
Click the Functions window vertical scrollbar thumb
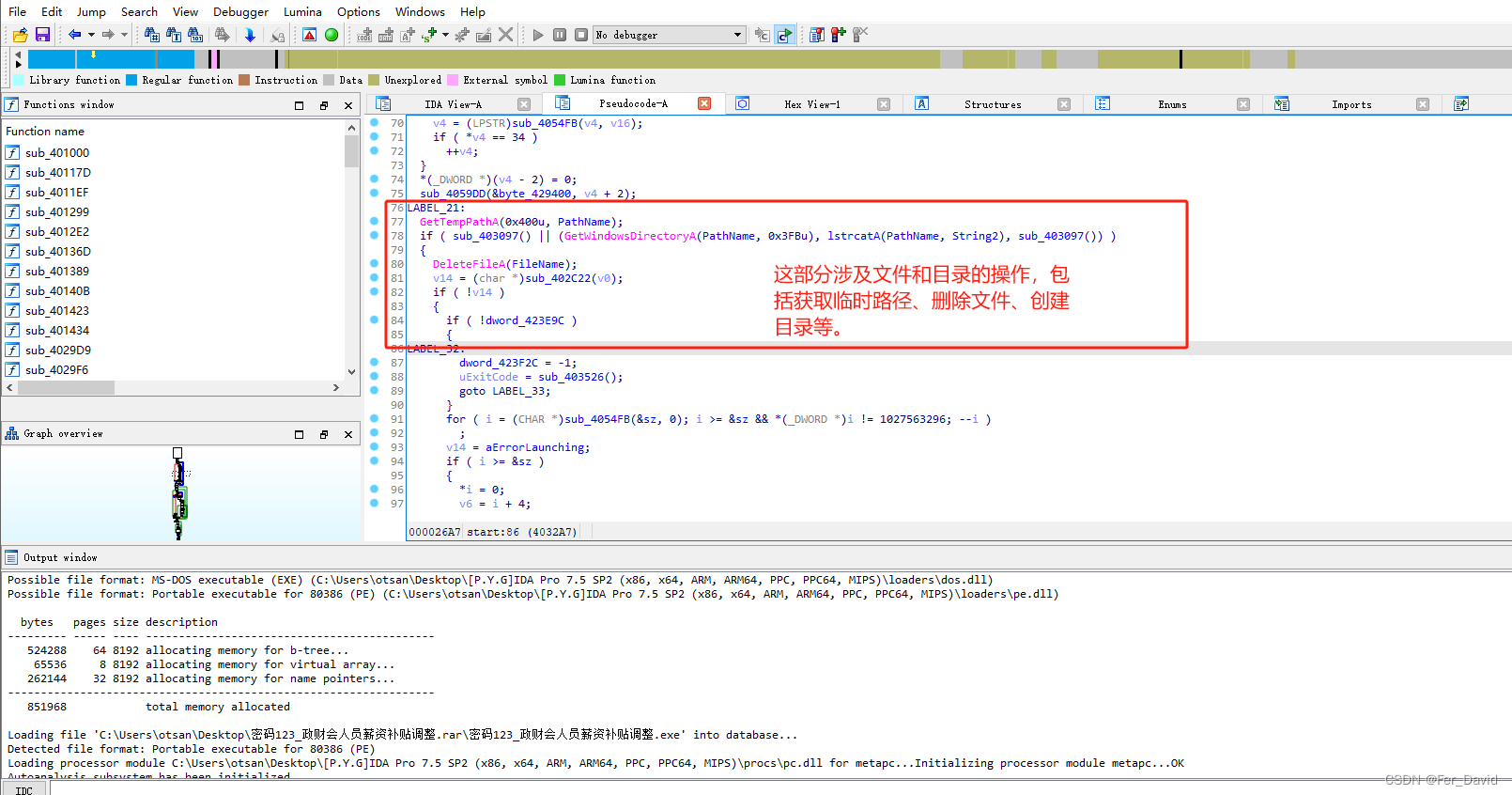(x=351, y=151)
